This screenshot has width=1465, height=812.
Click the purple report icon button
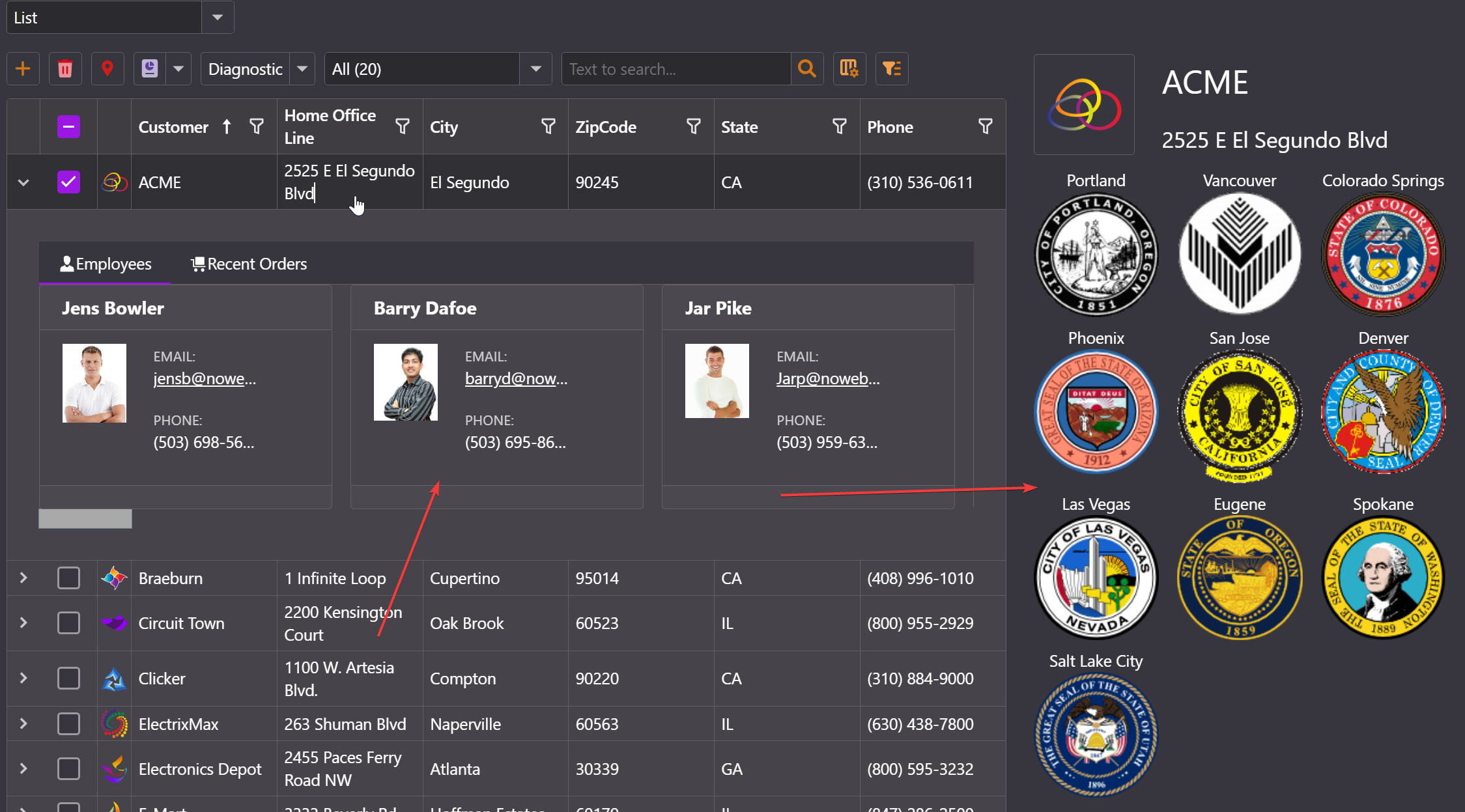click(x=150, y=69)
